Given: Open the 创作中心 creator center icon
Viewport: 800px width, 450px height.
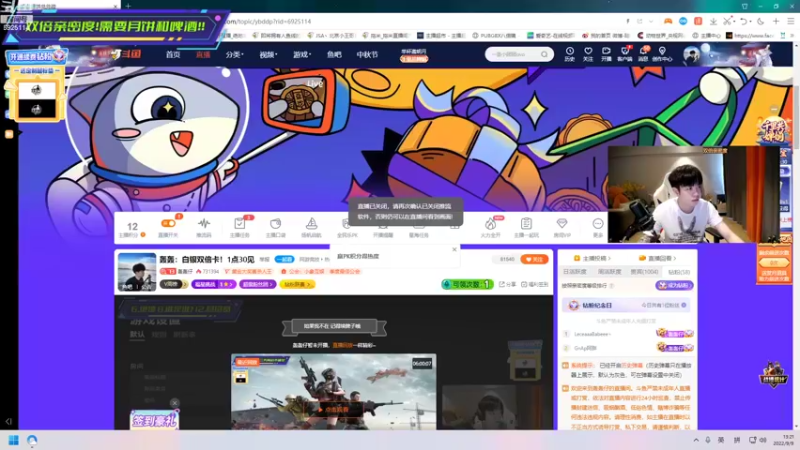Looking at the screenshot, I should (x=662, y=54).
